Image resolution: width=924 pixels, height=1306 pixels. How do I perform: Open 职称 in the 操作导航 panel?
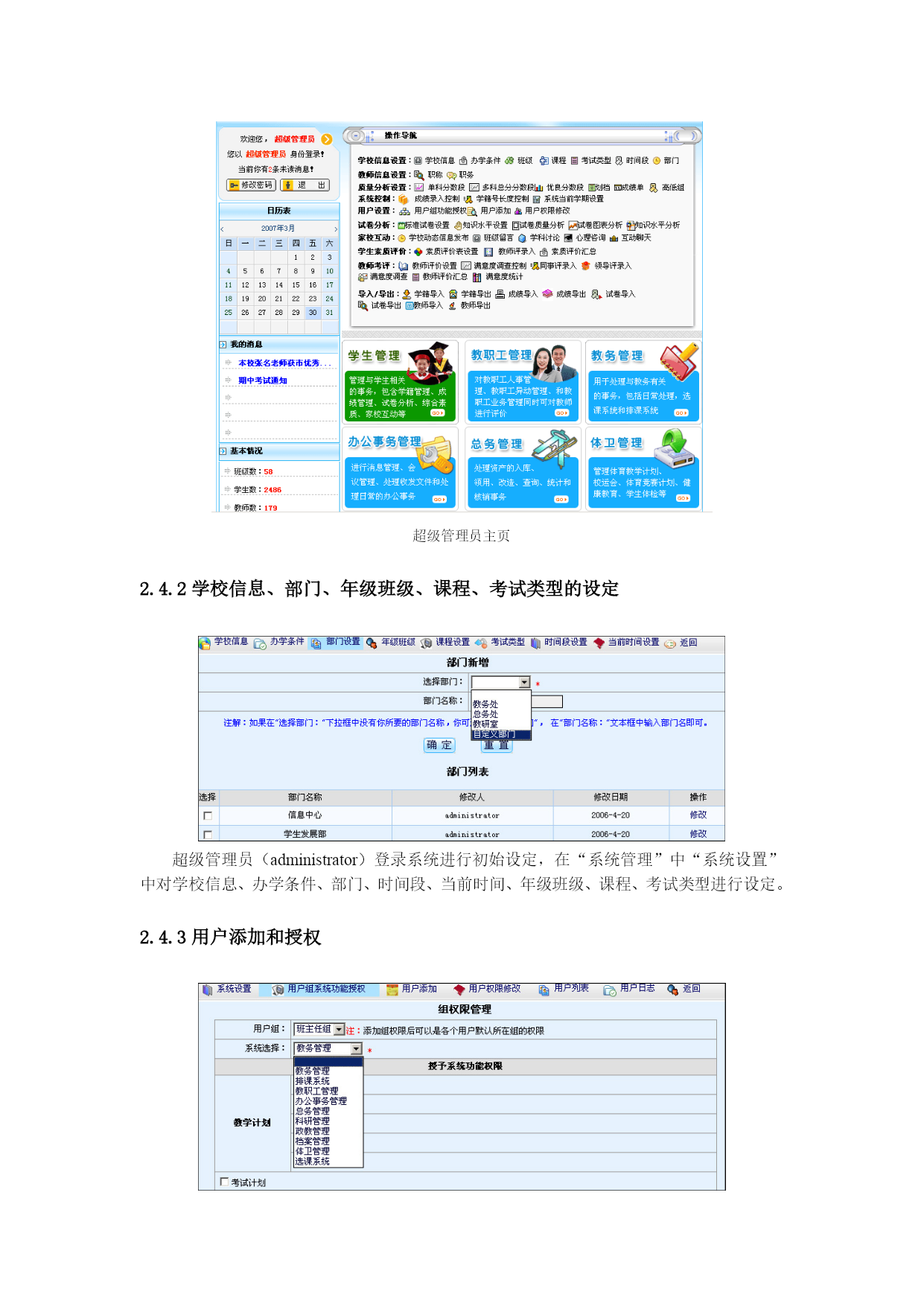(x=435, y=175)
